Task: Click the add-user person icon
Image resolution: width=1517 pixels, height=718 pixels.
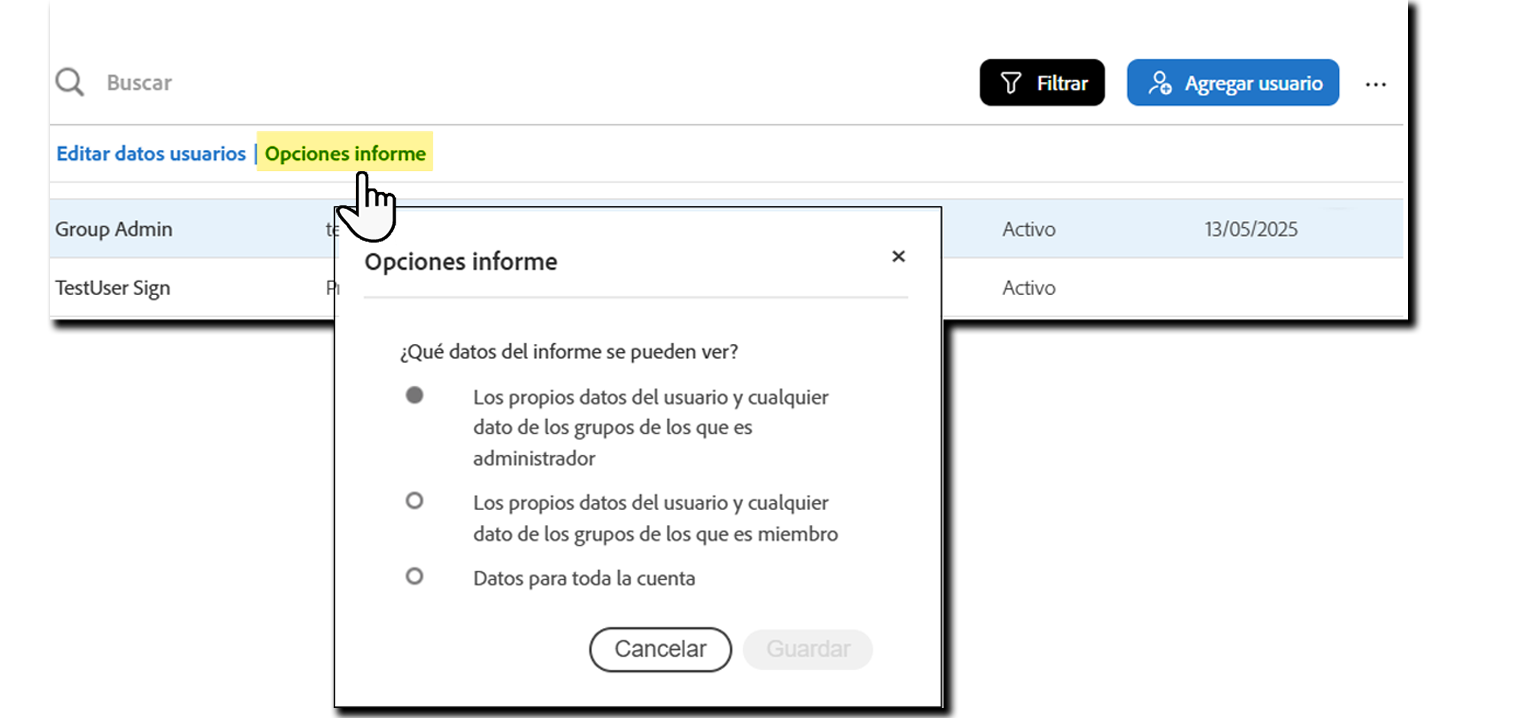Action: pyautogui.click(x=1160, y=83)
